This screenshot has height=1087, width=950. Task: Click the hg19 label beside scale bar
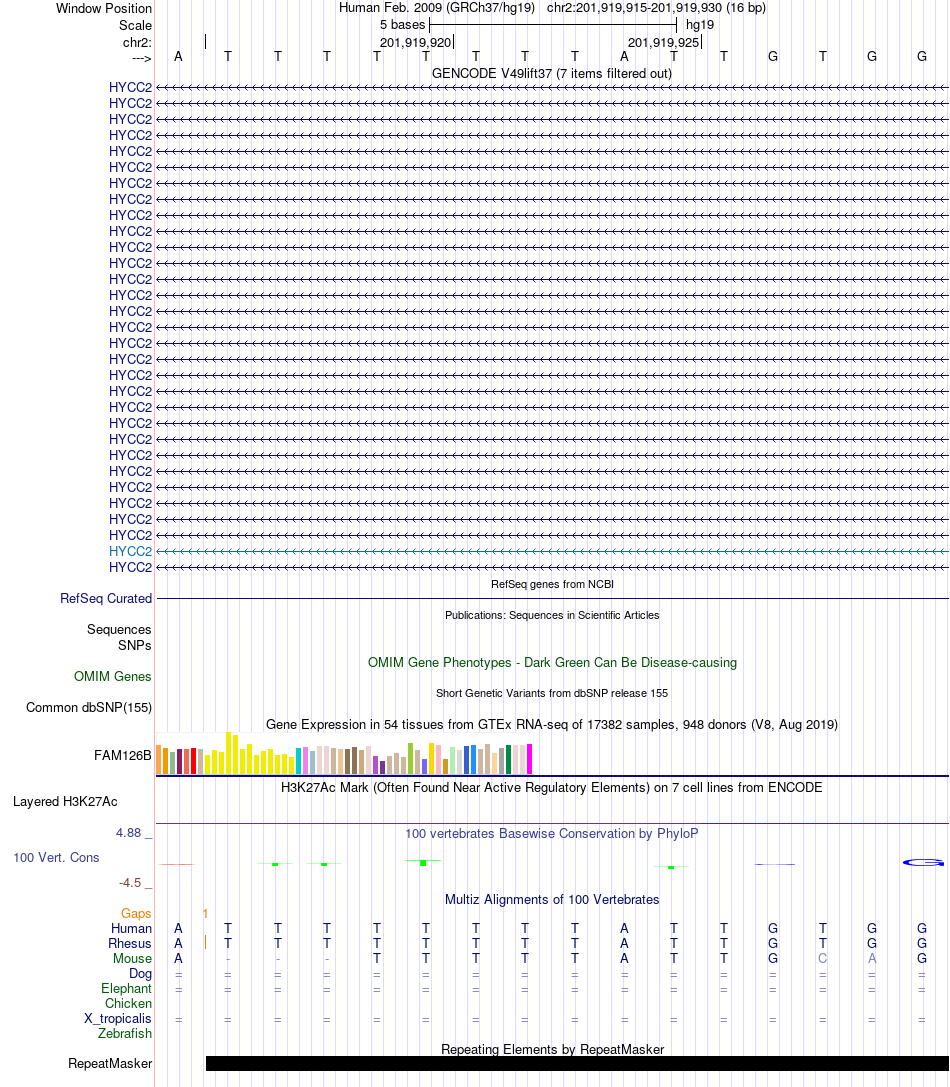pyautogui.click(x=700, y=24)
